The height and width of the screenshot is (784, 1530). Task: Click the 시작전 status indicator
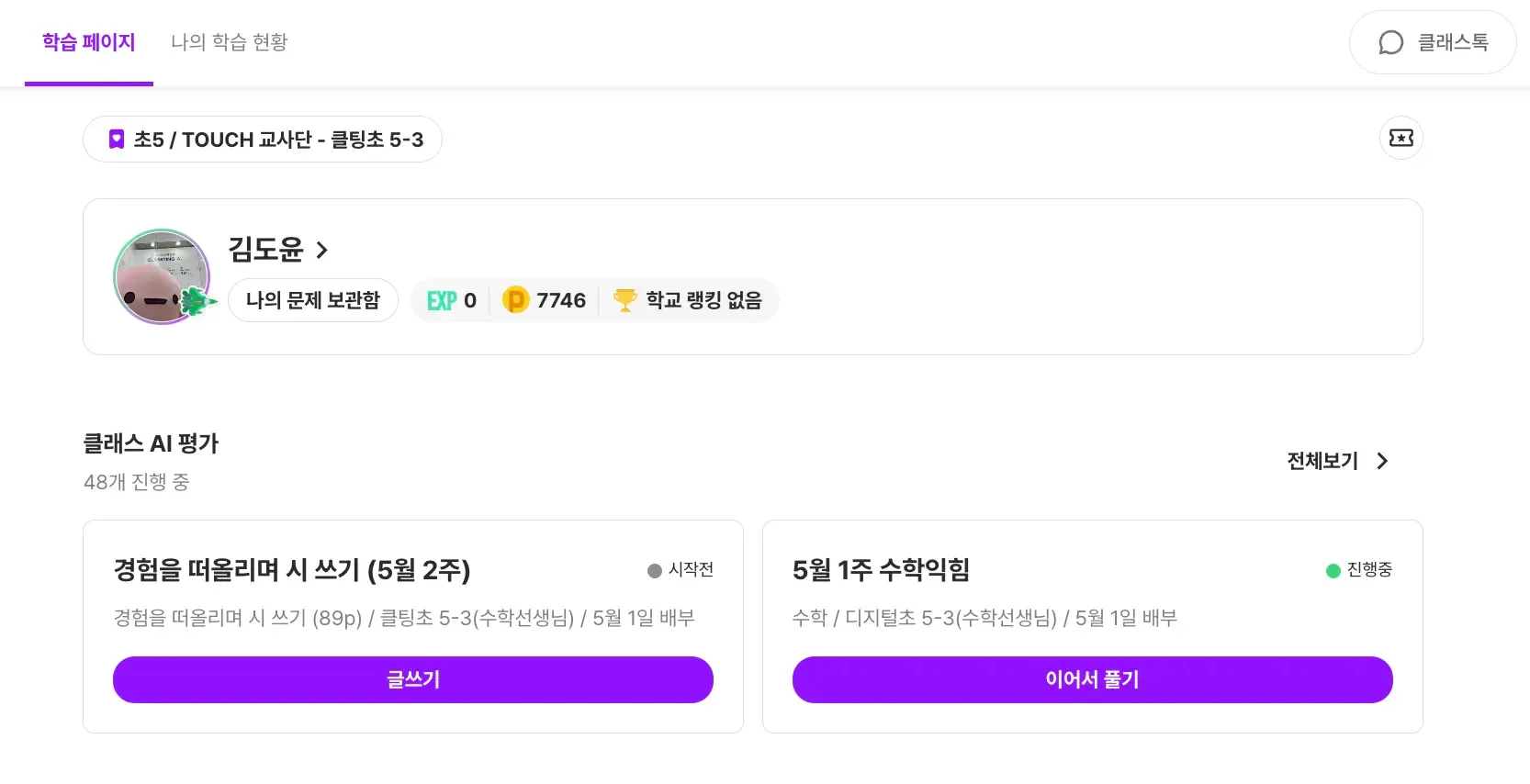tap(681, 570)
